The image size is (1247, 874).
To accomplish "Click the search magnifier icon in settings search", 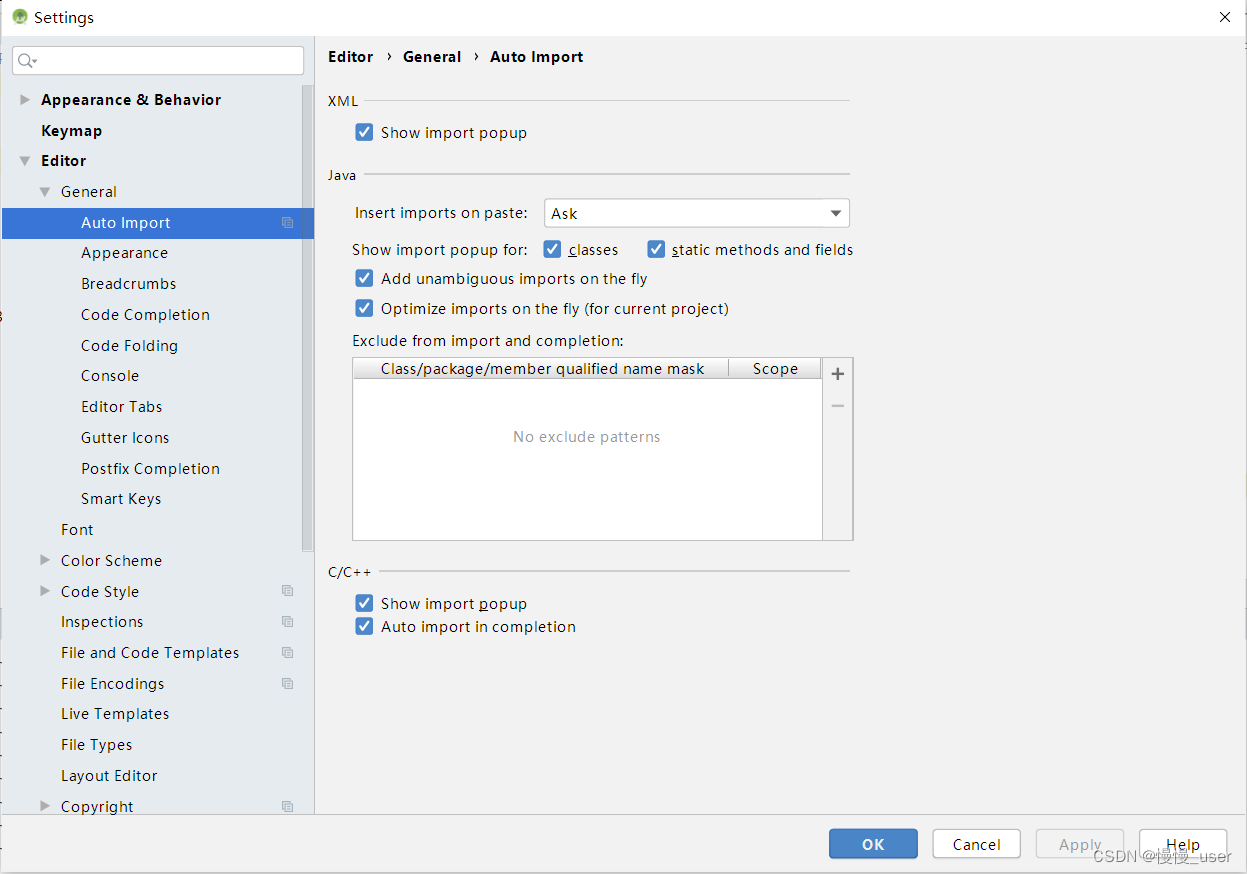I will [27, 61].
